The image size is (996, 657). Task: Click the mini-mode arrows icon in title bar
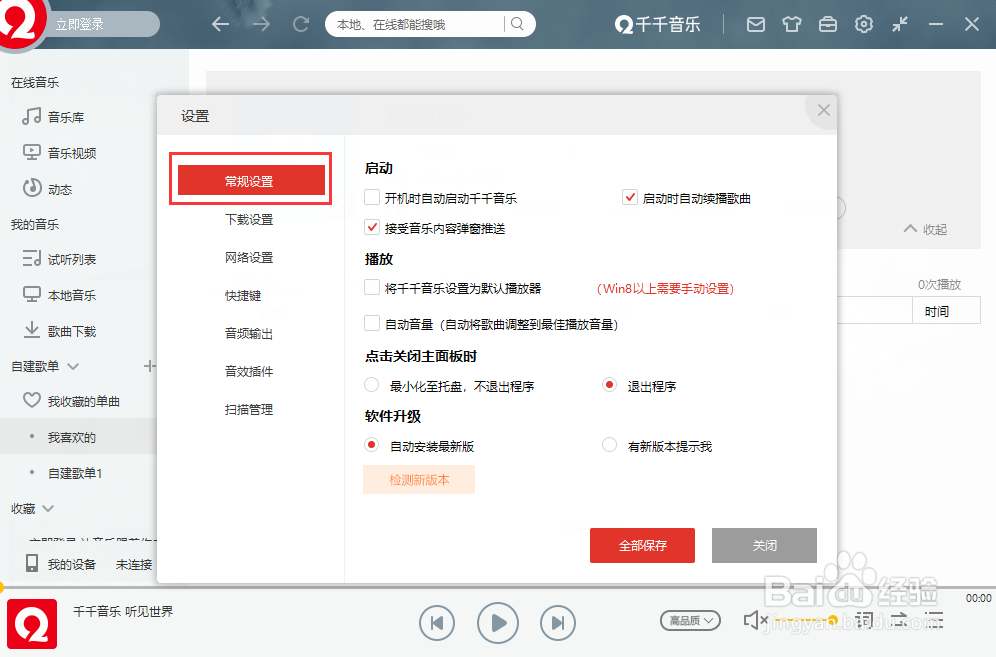899,23
